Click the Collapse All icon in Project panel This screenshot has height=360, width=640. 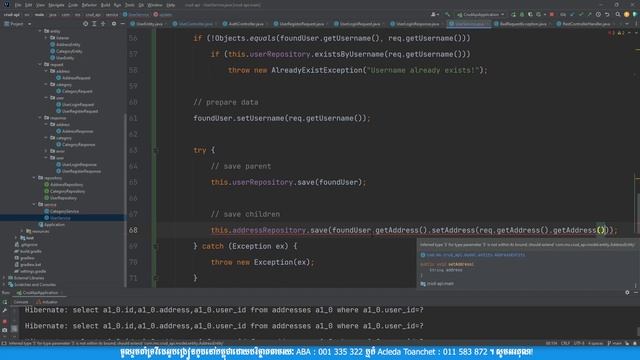[103, 24]
